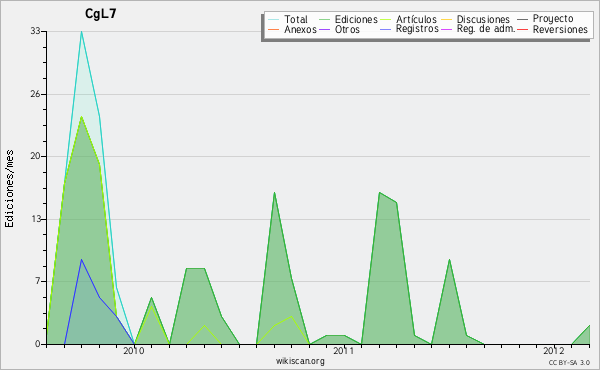Click the Reversiones red line swatch in legend
Viewport: 600px width, 370px height.
point(523,29)
